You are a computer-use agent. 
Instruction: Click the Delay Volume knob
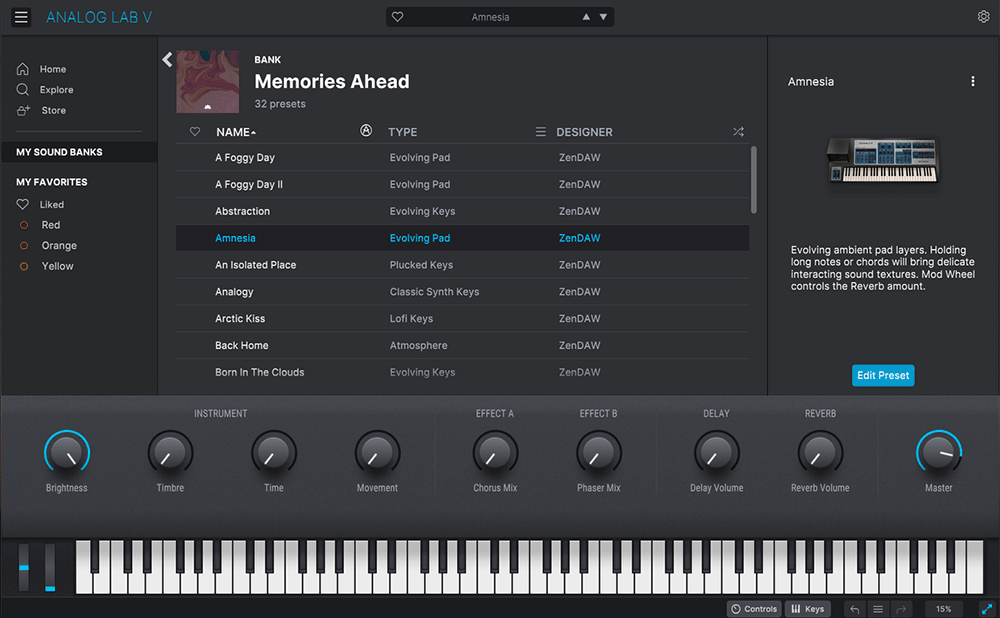(717, 453)
